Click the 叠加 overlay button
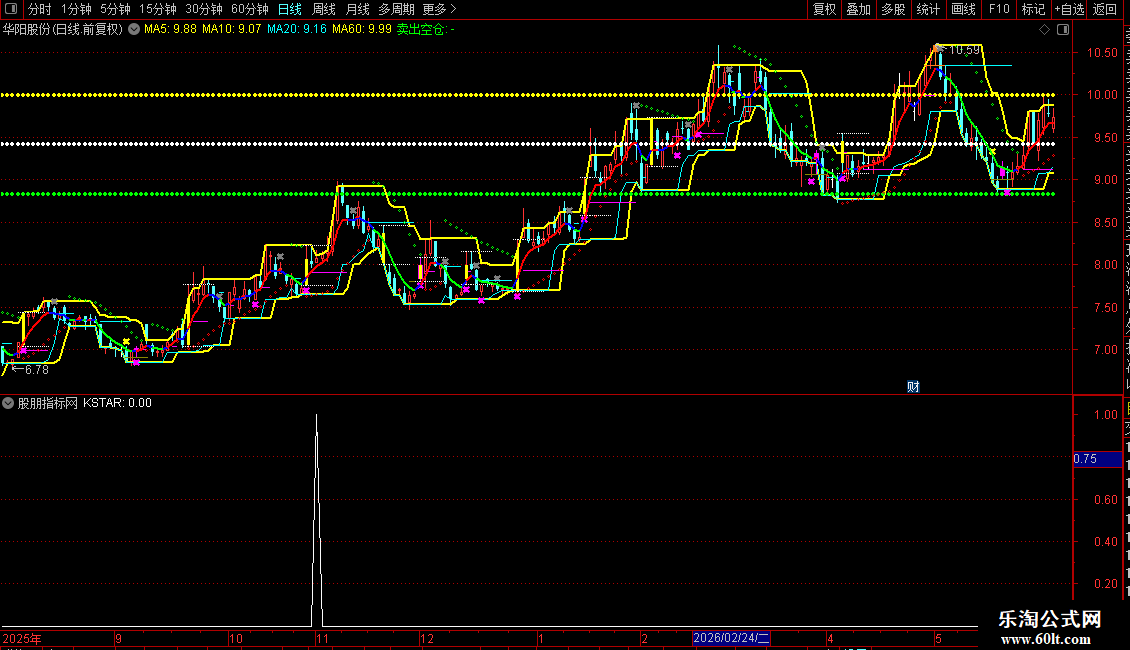Screen dimensions: 1130x650 click(x=858, y=9)
